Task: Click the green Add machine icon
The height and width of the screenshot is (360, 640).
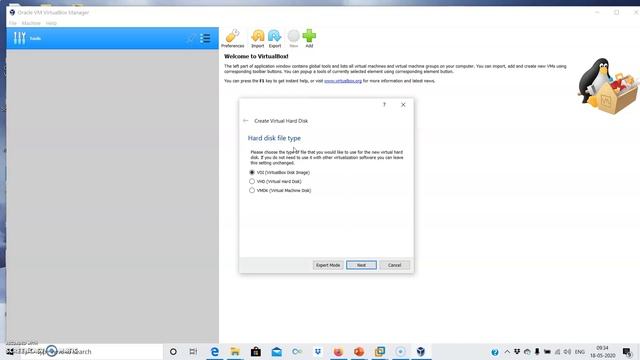Action: [309, 38]
